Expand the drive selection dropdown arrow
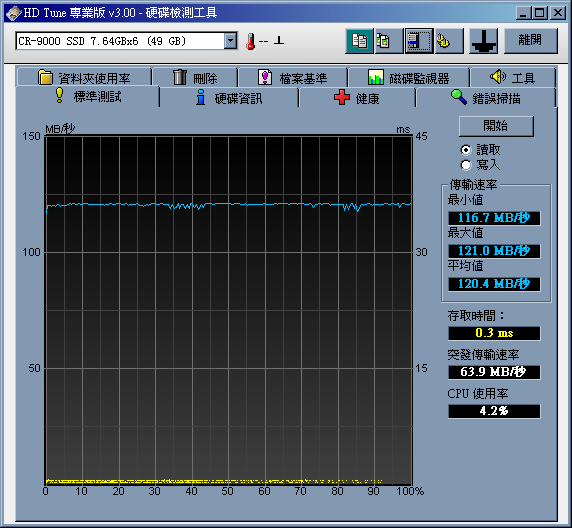Image resolution: width=572 pixels, height=528 pixels. [231, 41]
